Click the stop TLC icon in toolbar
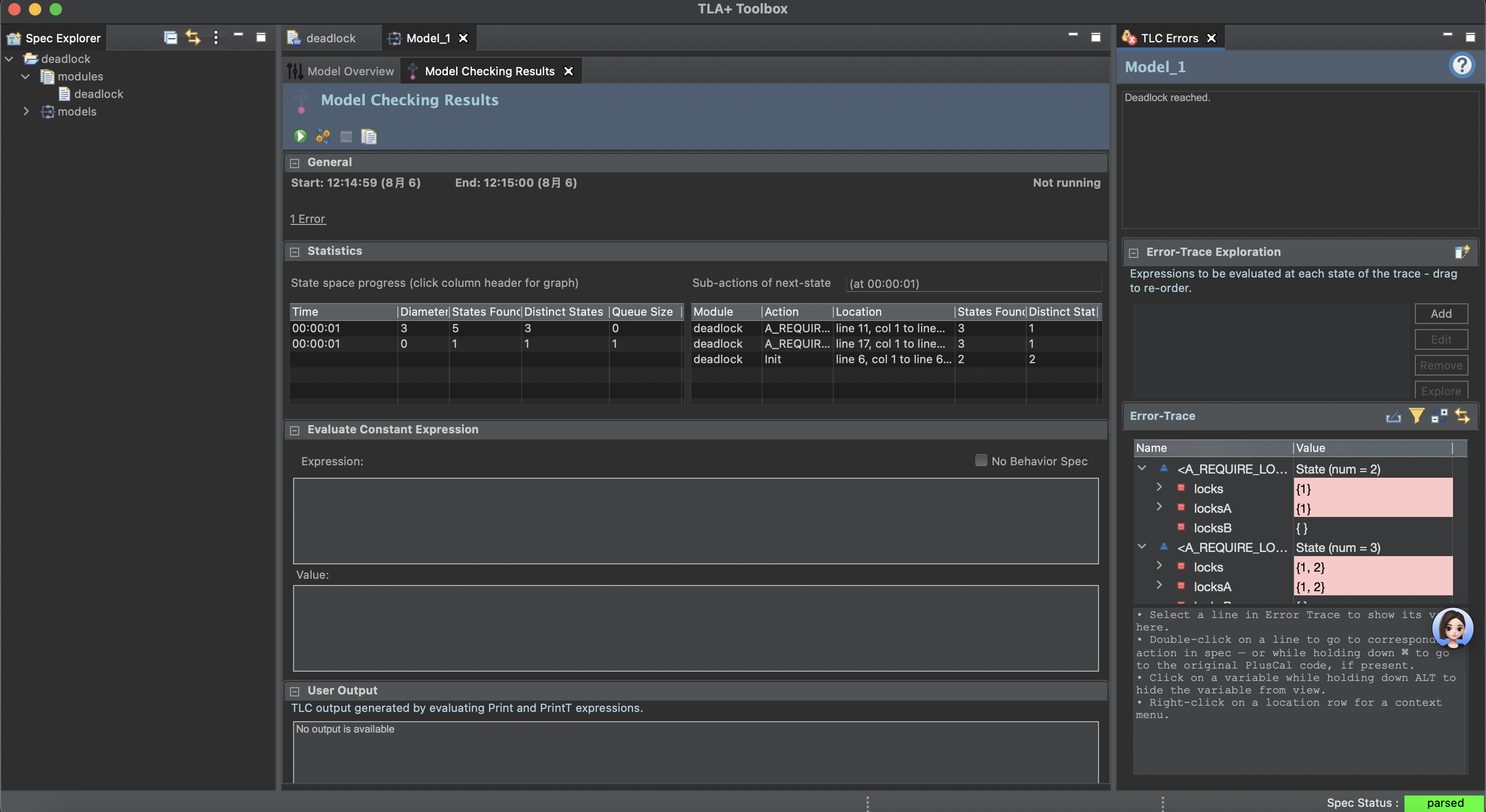This screenshot has width=1486, height=812. tap(346, 136)
